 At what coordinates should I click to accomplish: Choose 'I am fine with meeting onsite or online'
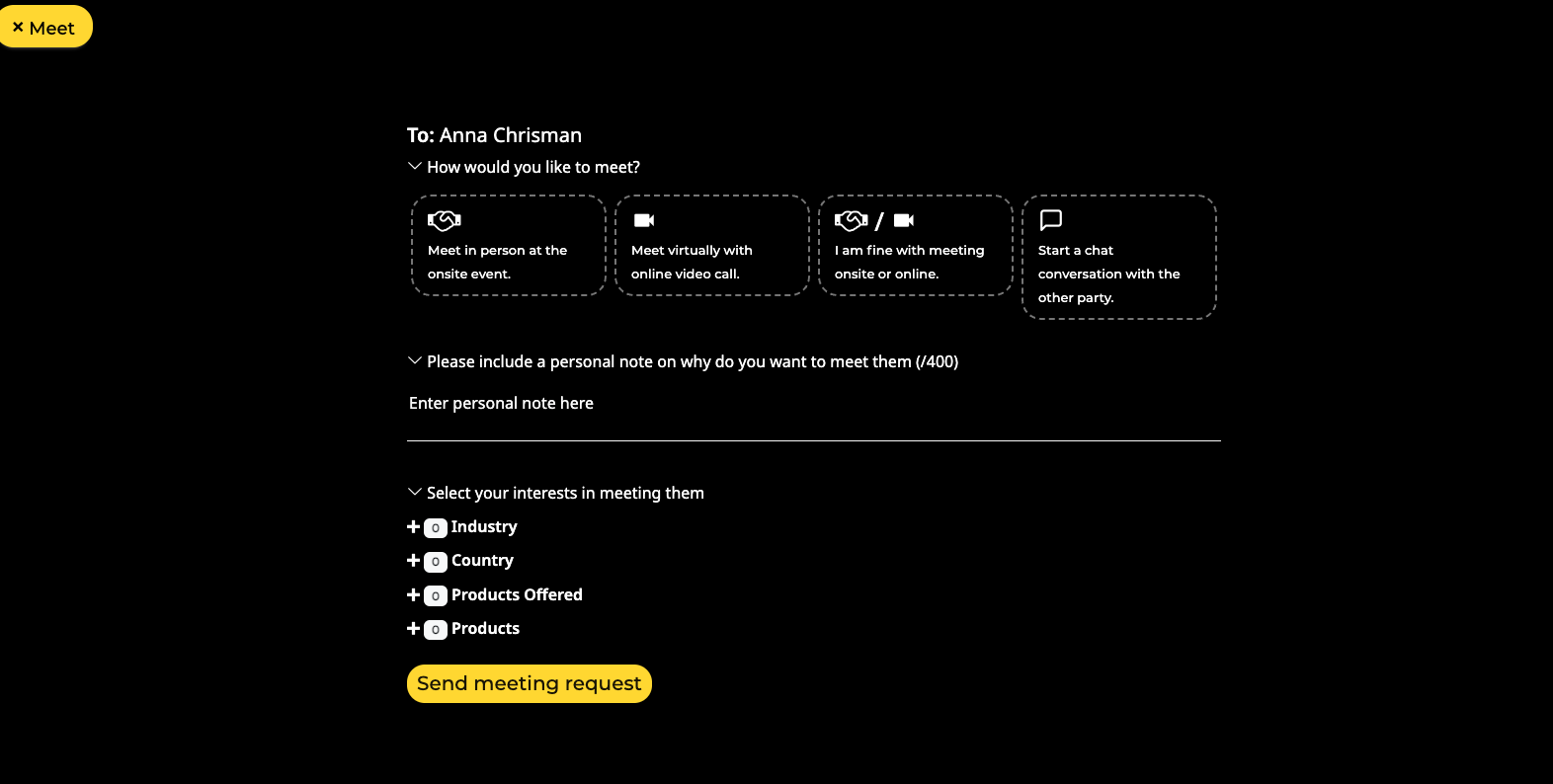click(x=915, y=262)
